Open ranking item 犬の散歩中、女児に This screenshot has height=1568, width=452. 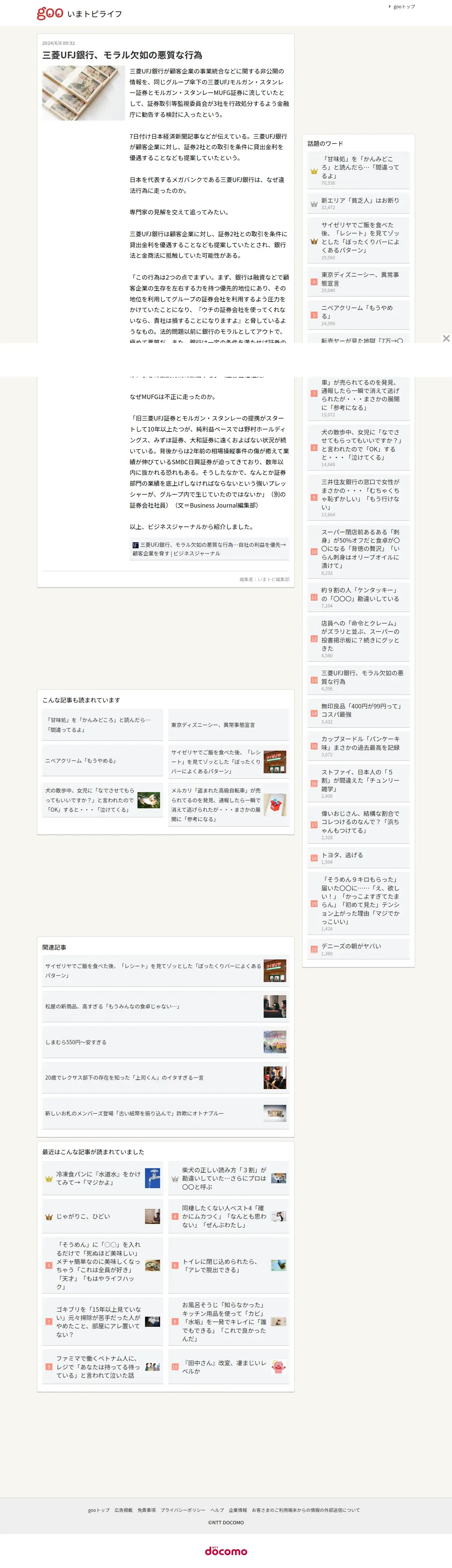[x=358, y=447]
